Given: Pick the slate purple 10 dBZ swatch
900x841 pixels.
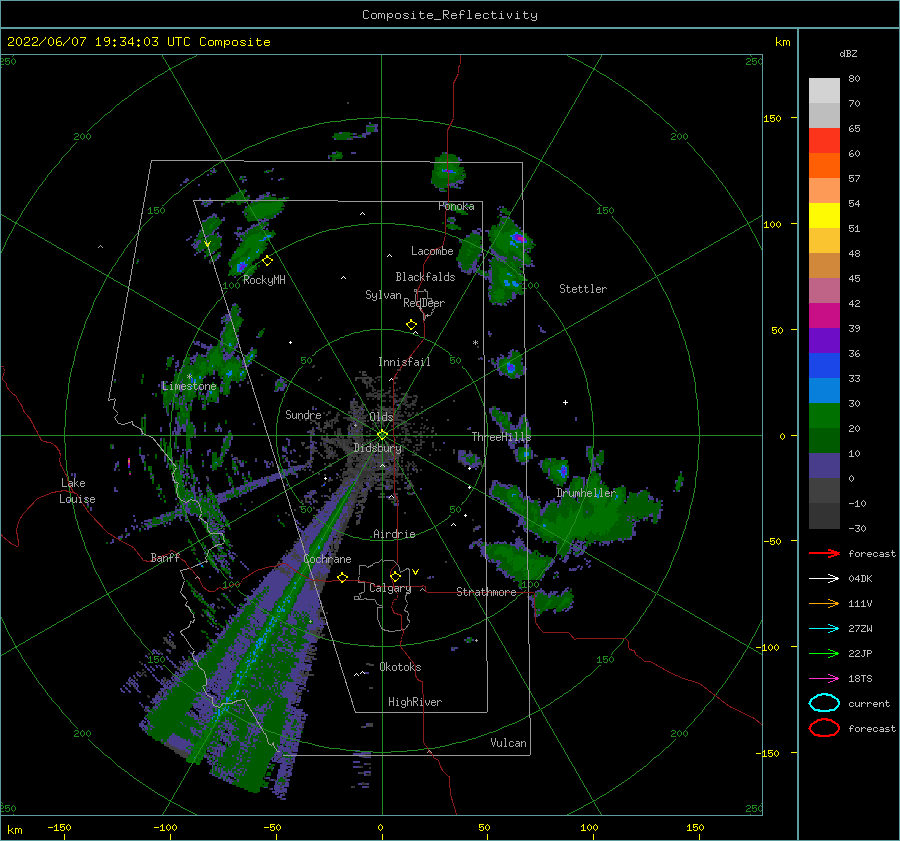Looking at the screenshot, I should click(824, 466).
